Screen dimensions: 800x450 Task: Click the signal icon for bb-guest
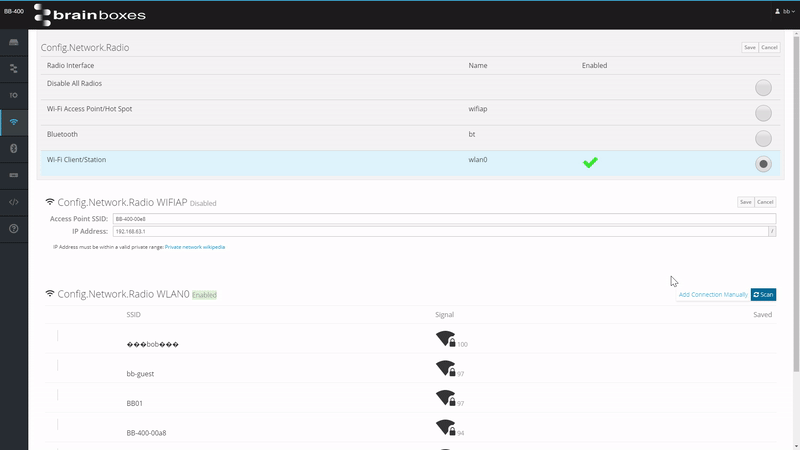tap(446, 369)
